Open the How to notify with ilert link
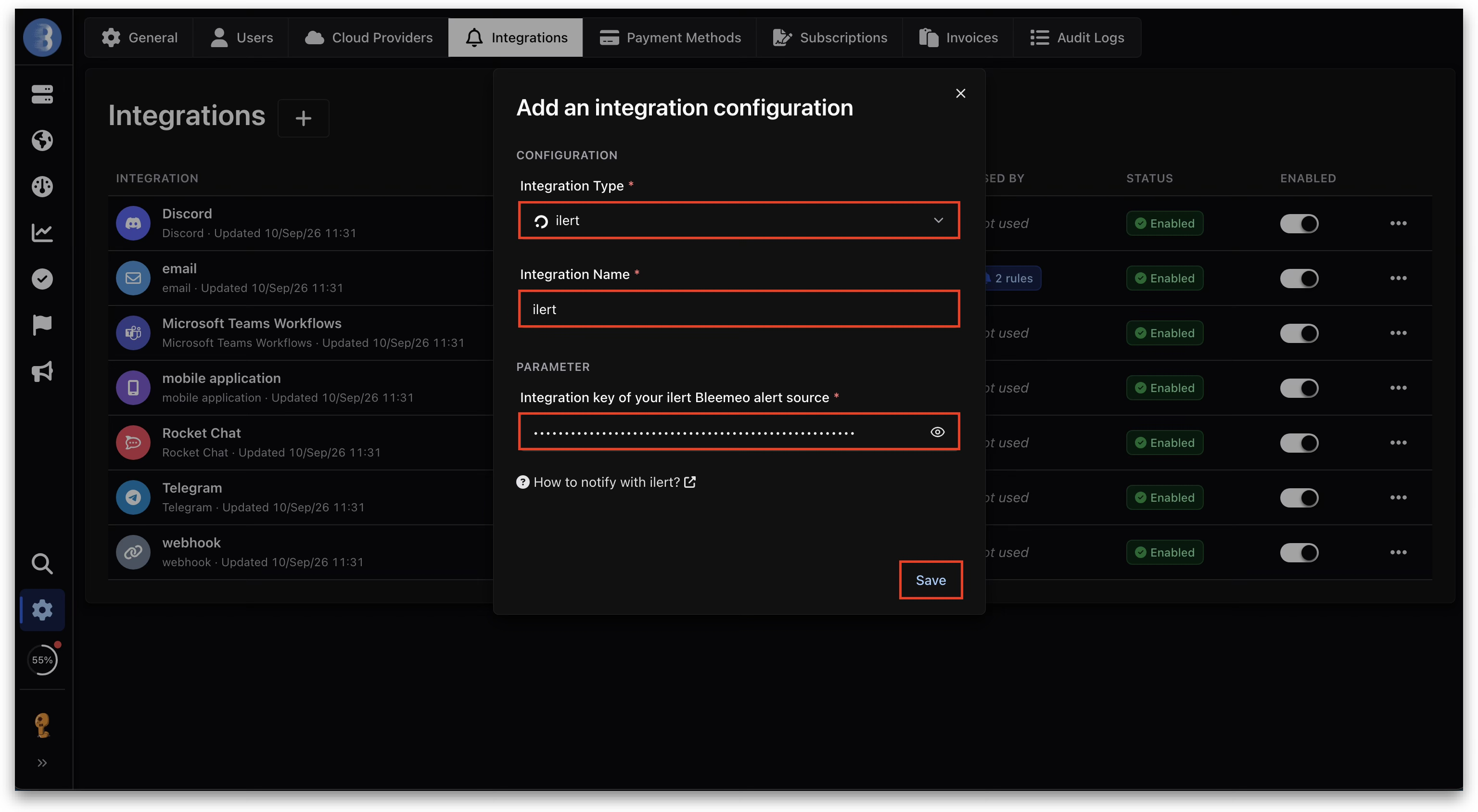The width and height of the screenshot is (1478, 812). click(x=606, y=482)
